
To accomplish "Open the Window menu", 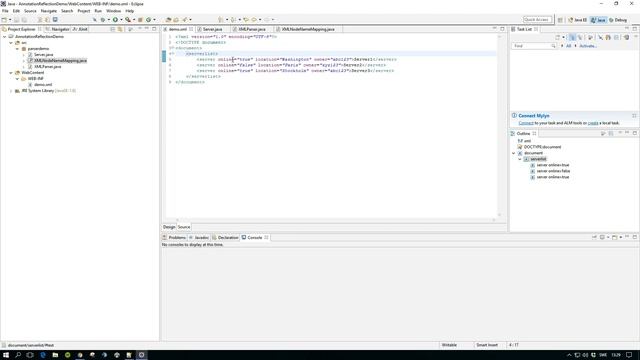I will pyautogui.click(x=113, y=11).
